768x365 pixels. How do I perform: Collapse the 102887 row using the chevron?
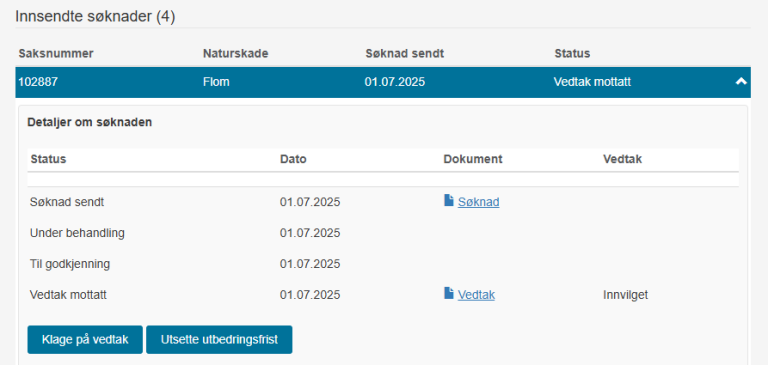pos(741,81)
